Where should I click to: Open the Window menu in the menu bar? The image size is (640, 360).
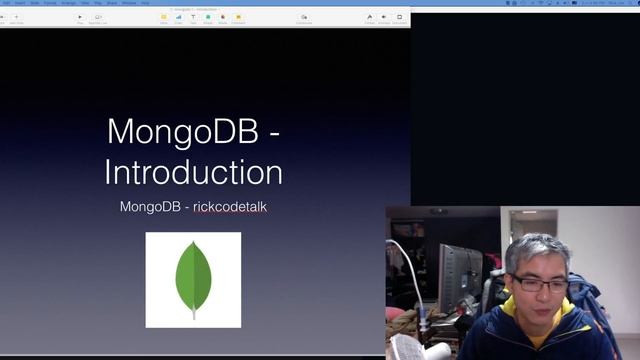click(129, 3)
